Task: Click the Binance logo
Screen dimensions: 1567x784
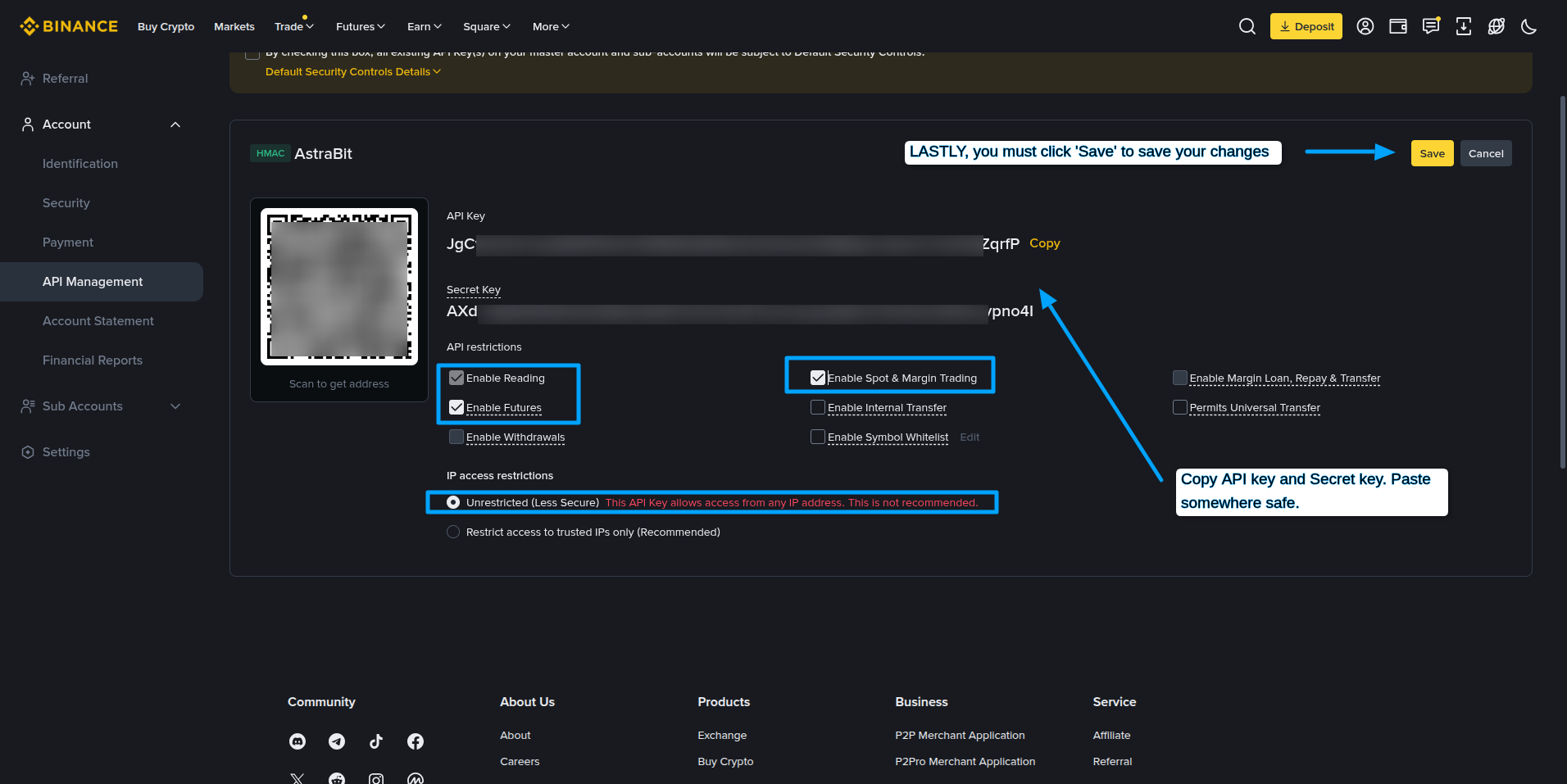Action: 69,26
